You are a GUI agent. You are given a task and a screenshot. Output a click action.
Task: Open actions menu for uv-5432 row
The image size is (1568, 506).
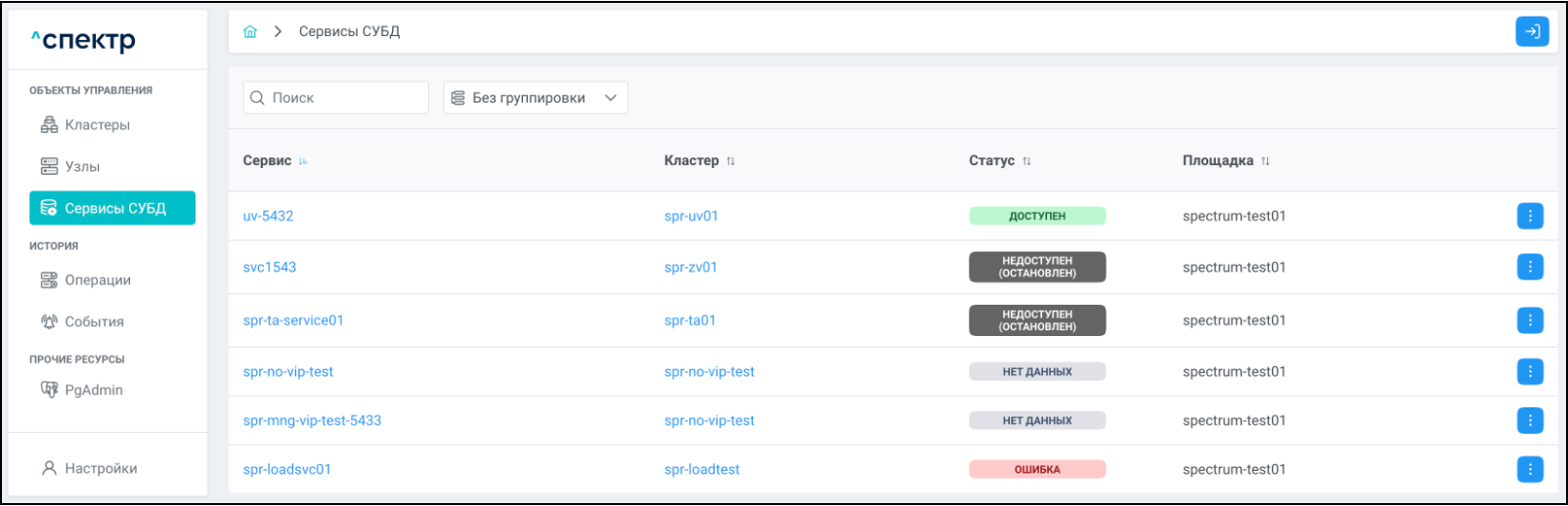1530,216
